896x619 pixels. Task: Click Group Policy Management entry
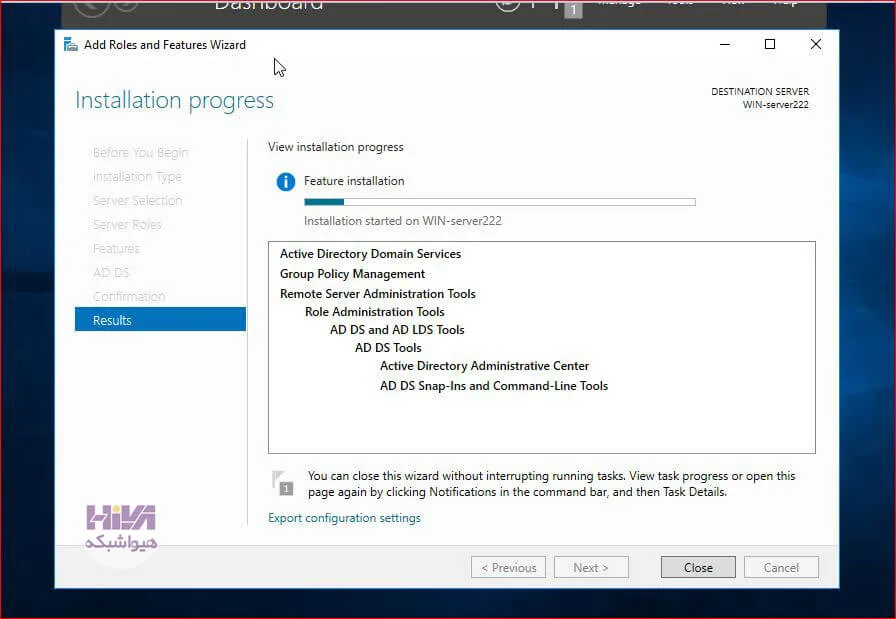tap(352, 274)
